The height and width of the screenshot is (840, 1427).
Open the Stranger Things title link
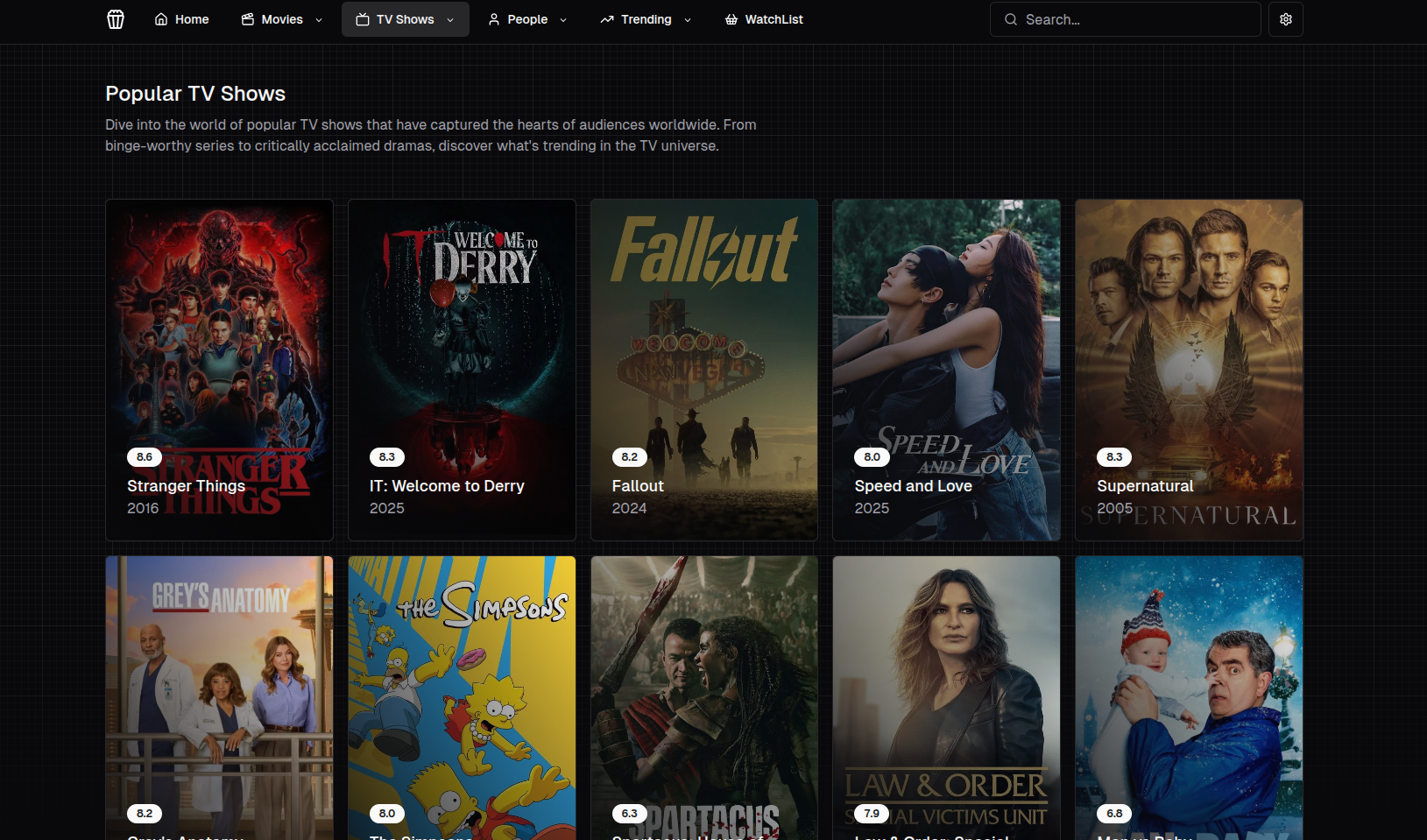coord(185,486)
